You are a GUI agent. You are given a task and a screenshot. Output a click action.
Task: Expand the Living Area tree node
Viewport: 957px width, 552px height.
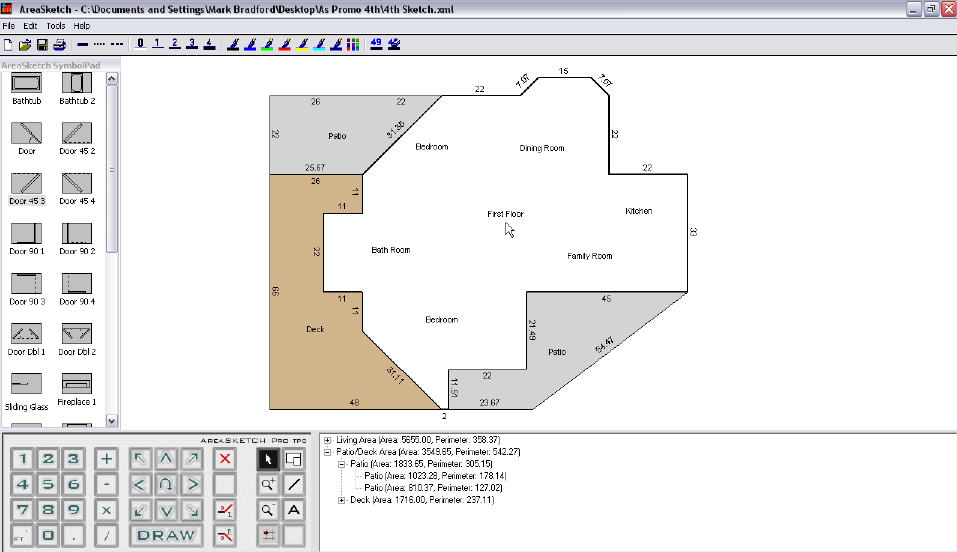point(327,440)
